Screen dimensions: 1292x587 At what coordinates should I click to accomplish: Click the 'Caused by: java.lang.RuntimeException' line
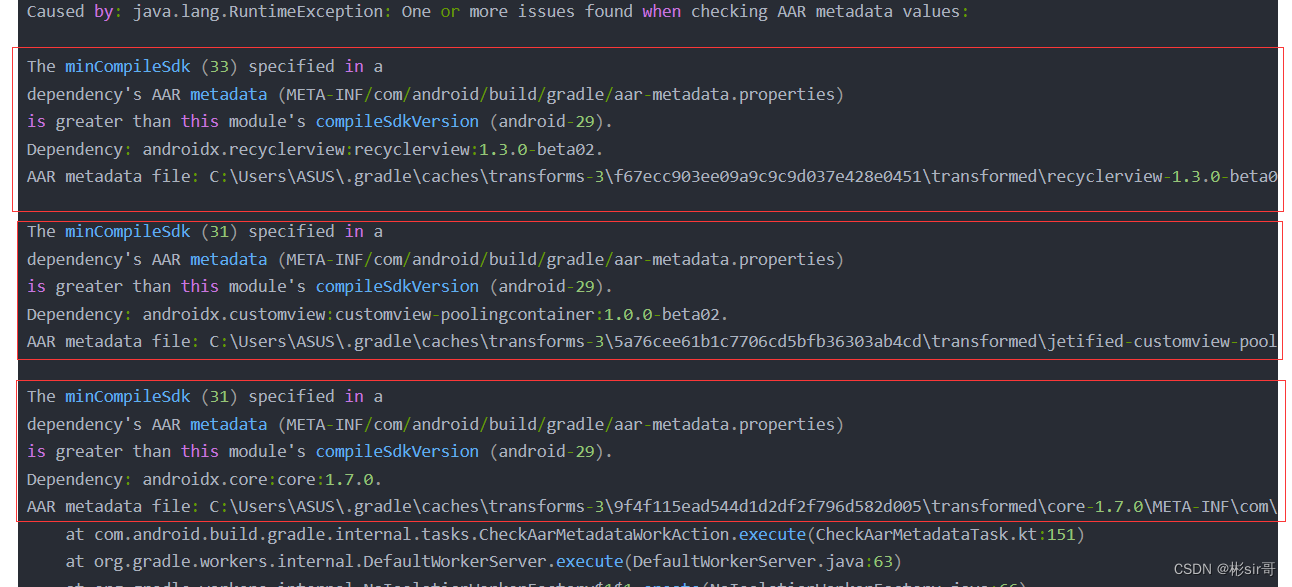pyautogui.click(x=498, y=11)
